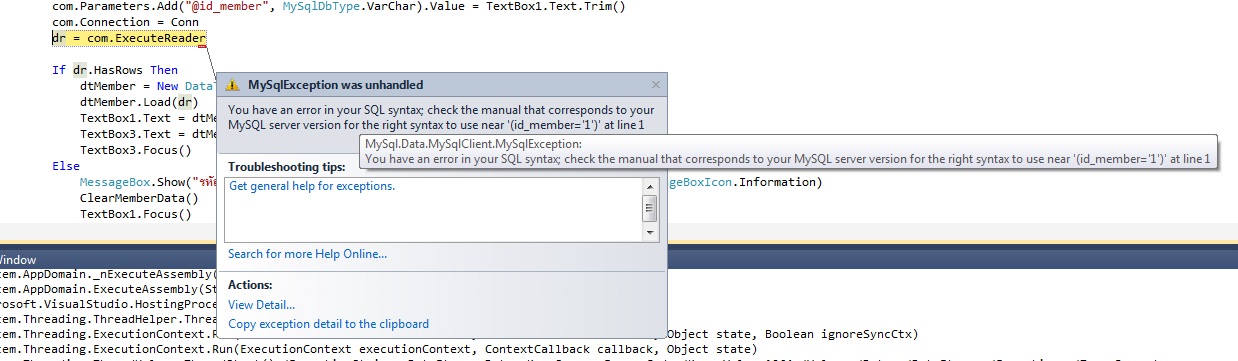
Task: Click the highlighted dr = com.ExecuteReader line
Action: click(x=129, y=39)
